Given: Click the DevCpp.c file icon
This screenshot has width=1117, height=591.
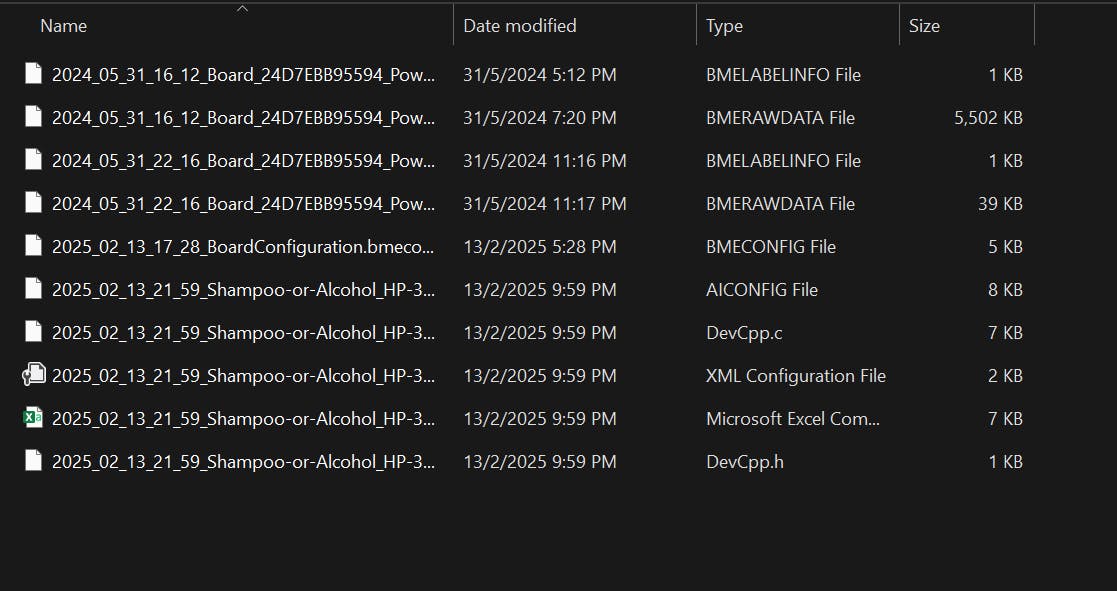Looking at the screenshot, I should point(33,333).
